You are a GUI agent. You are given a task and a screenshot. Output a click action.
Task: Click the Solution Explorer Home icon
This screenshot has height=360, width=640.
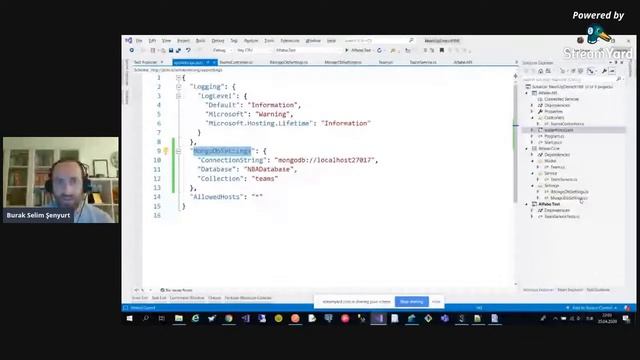[540, 71]
